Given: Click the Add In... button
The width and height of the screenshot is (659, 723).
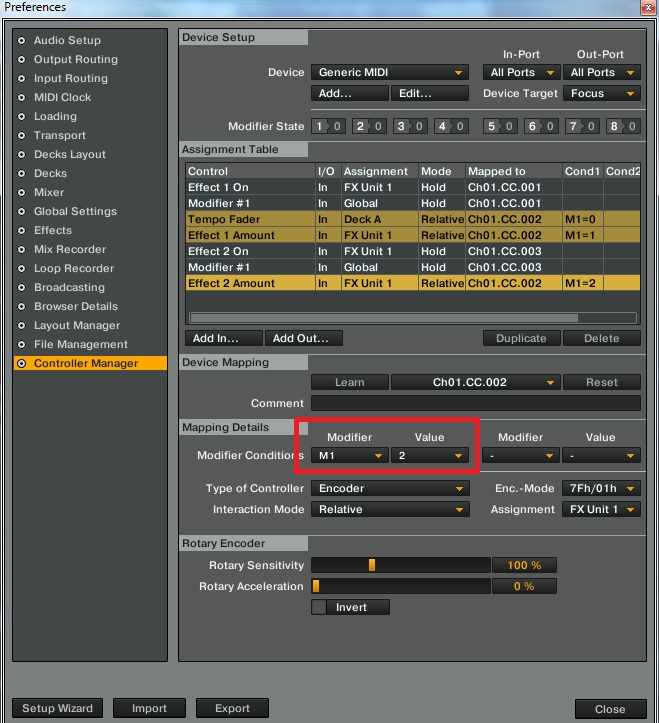Looking at the screenshot, I should pyautogui.click(x=224, y=338).
